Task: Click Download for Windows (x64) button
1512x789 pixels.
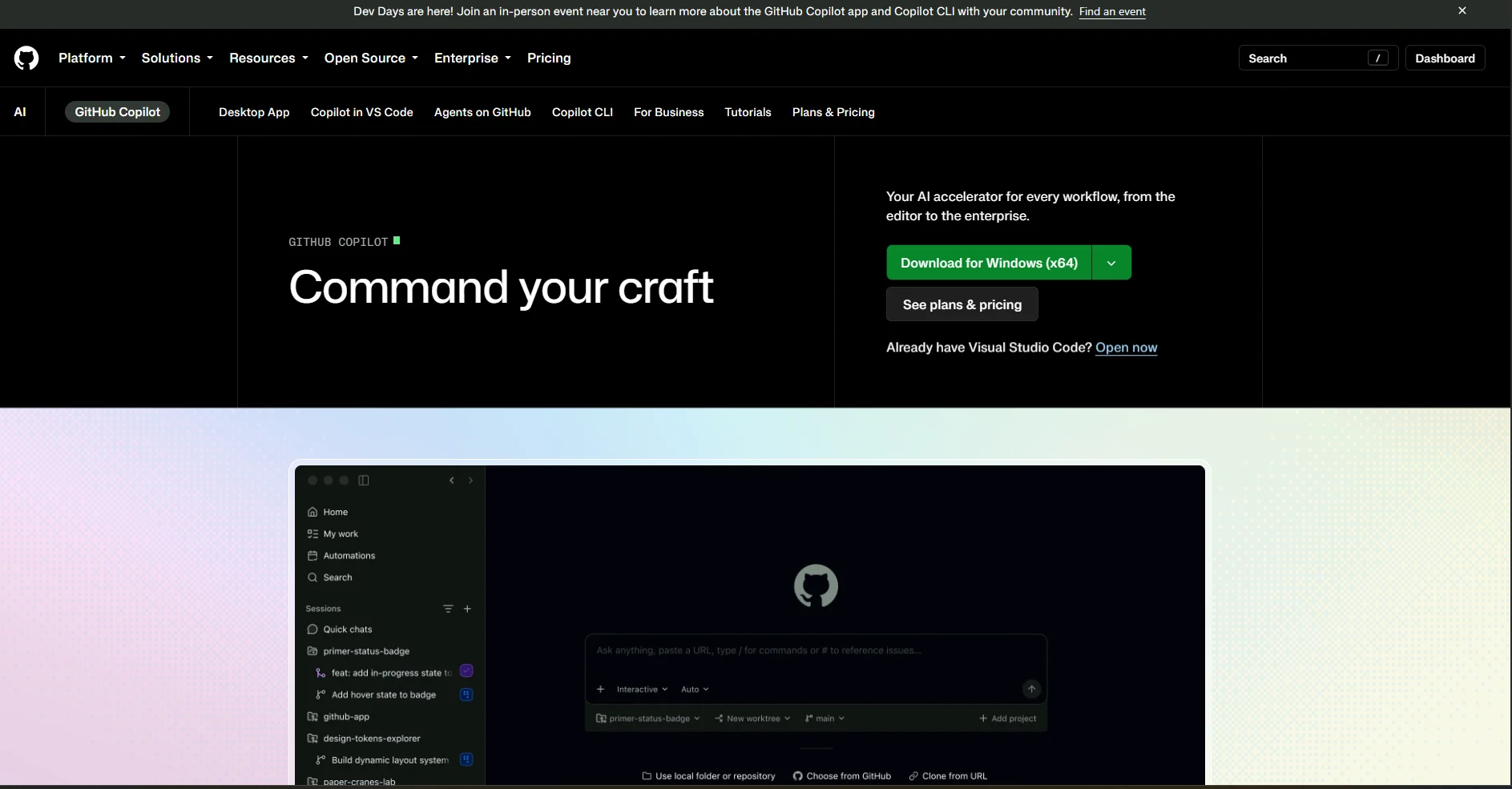Action: [989, 263]
